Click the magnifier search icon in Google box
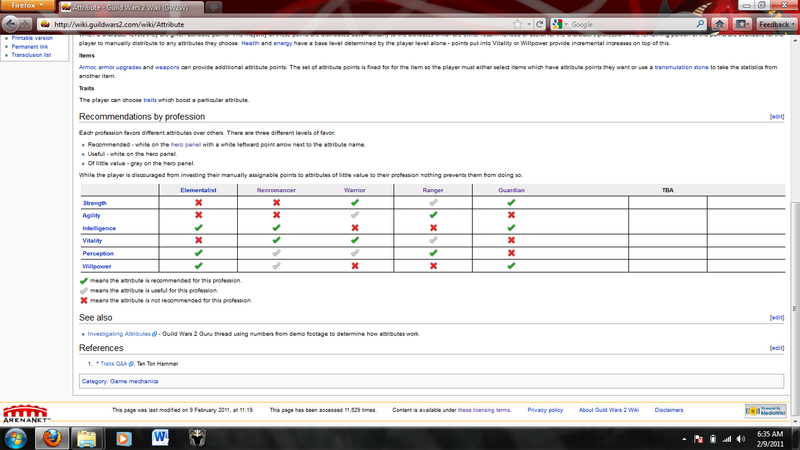Image resolution: width=800 pixels, height=450 pixels. 700,24
